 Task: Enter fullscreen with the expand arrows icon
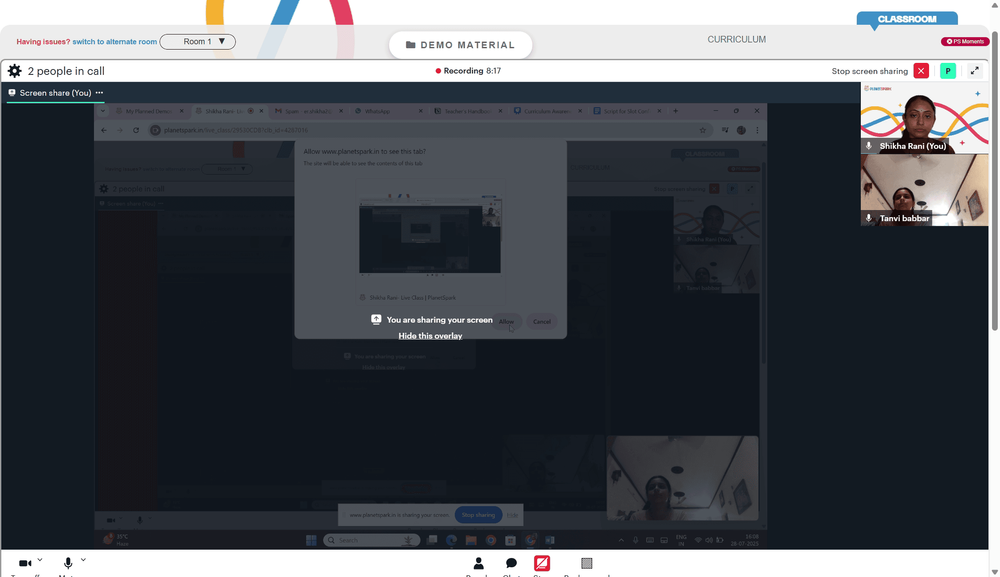(x=974, y=71)
